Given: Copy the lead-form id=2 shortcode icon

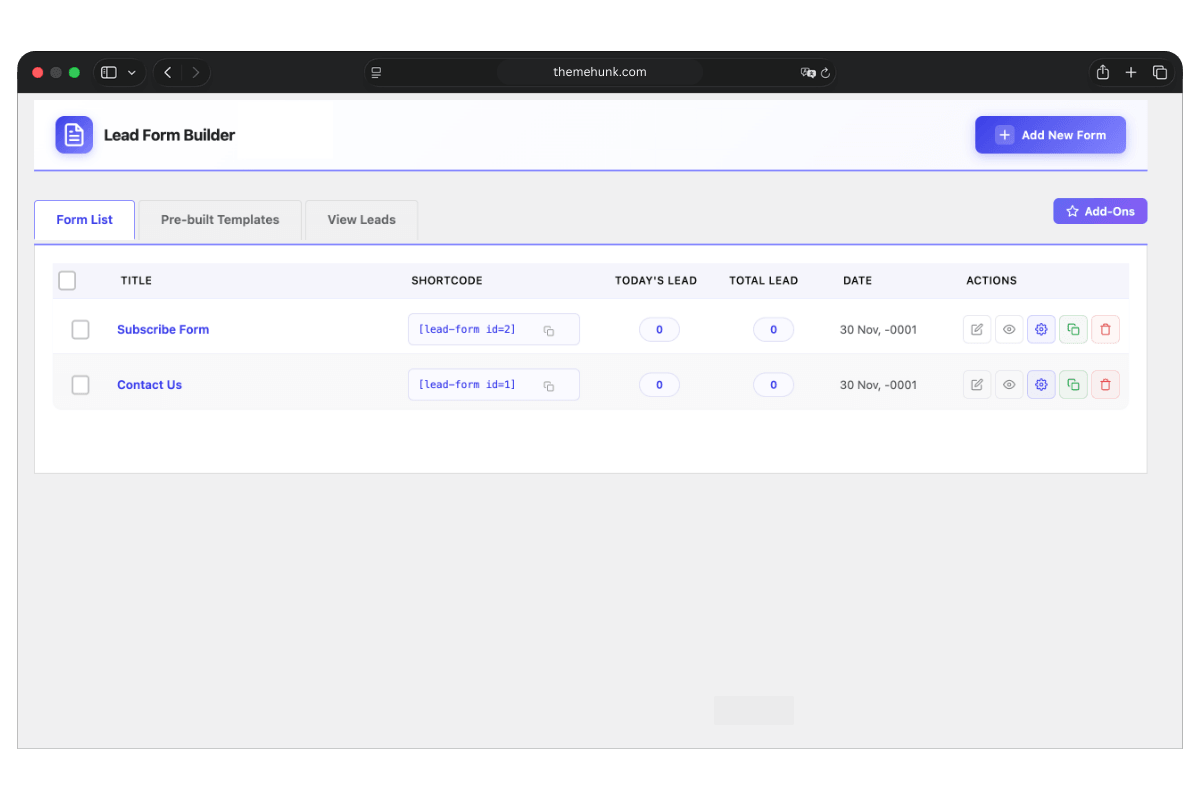Looking at the screenshot, I should click(x=549, y=331).
